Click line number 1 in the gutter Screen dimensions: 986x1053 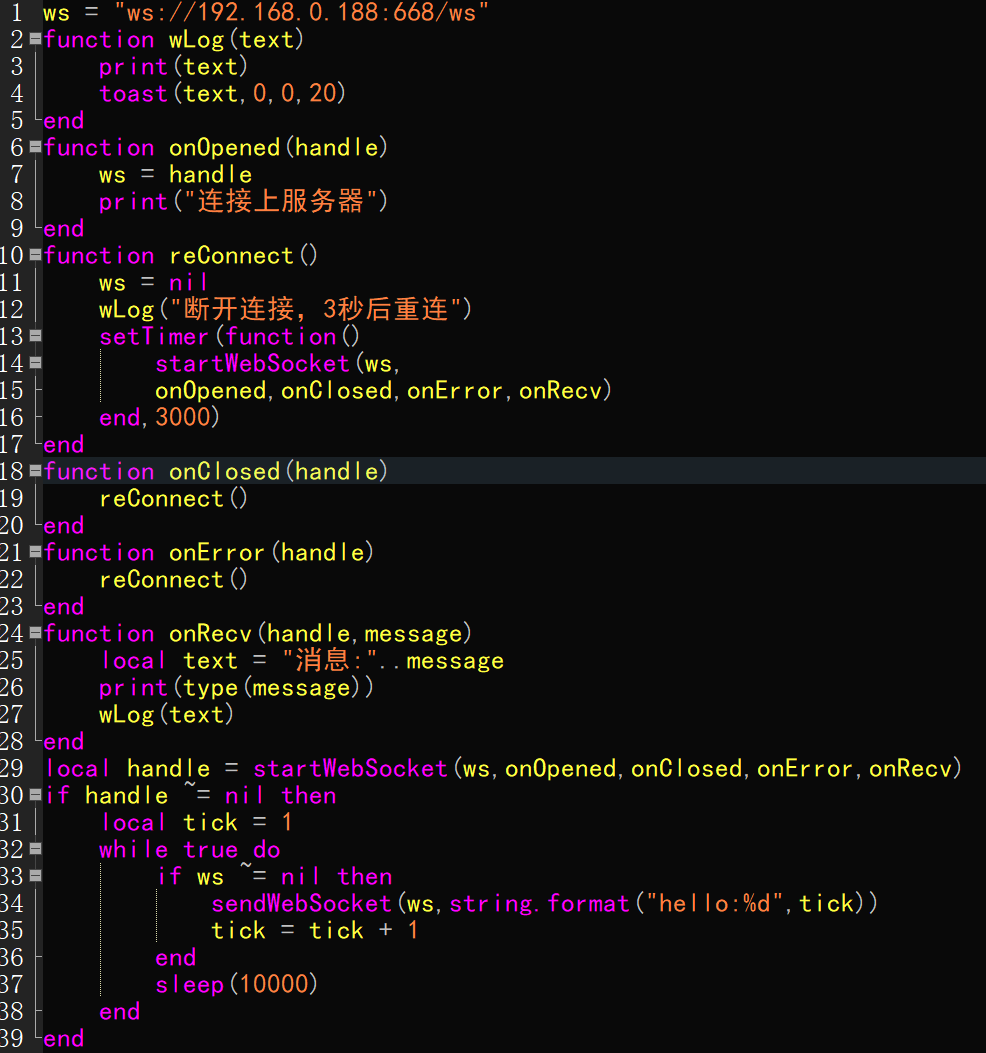click(x=17, y=13)
